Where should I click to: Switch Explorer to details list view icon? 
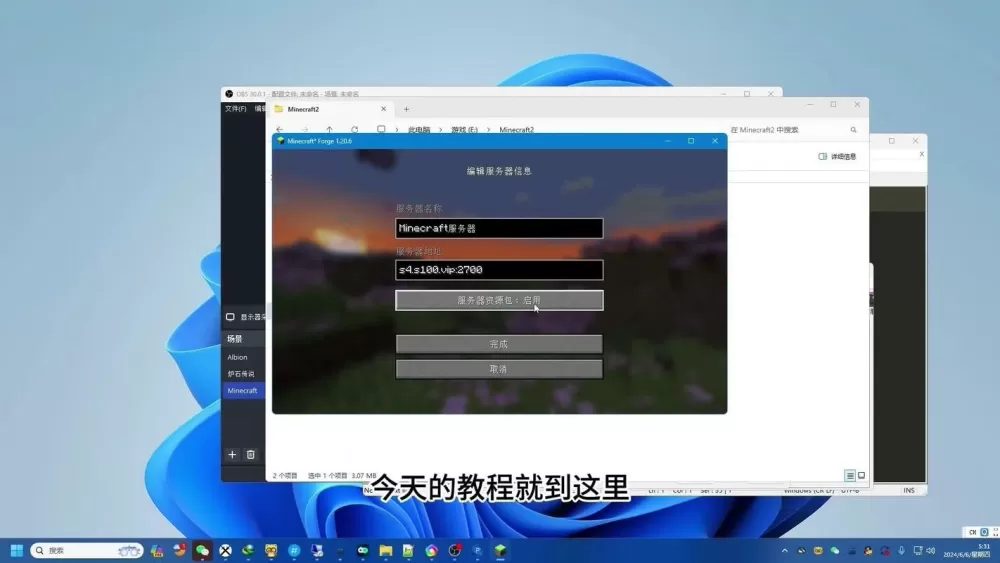(850, 476)
